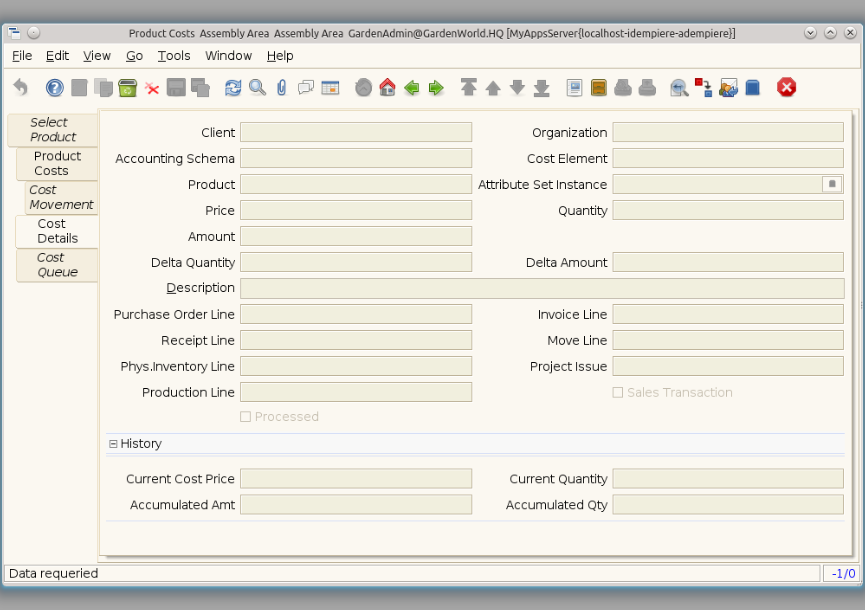Switch to the Cost Movement tab

tap(61, 197)
